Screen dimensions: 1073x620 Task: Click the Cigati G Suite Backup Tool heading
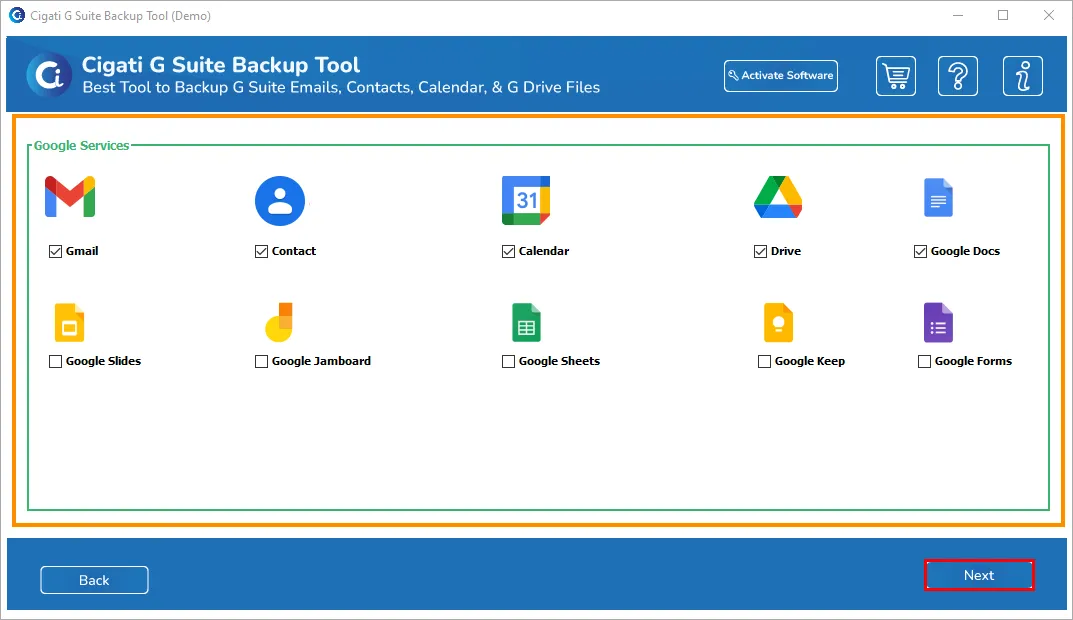click(220, 65)
